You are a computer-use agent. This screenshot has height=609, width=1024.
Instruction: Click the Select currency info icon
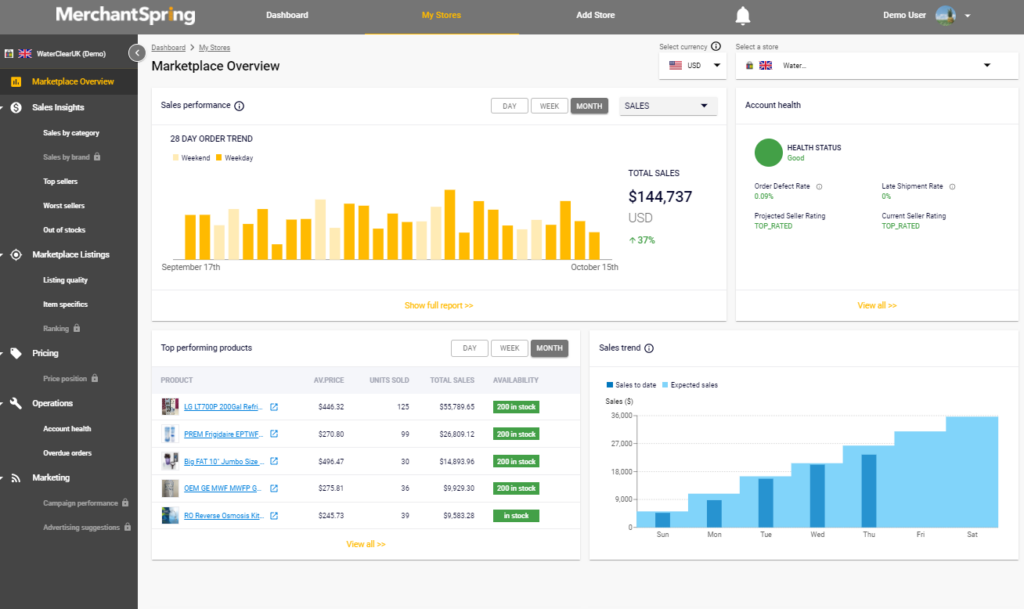(x=716, y=46)
